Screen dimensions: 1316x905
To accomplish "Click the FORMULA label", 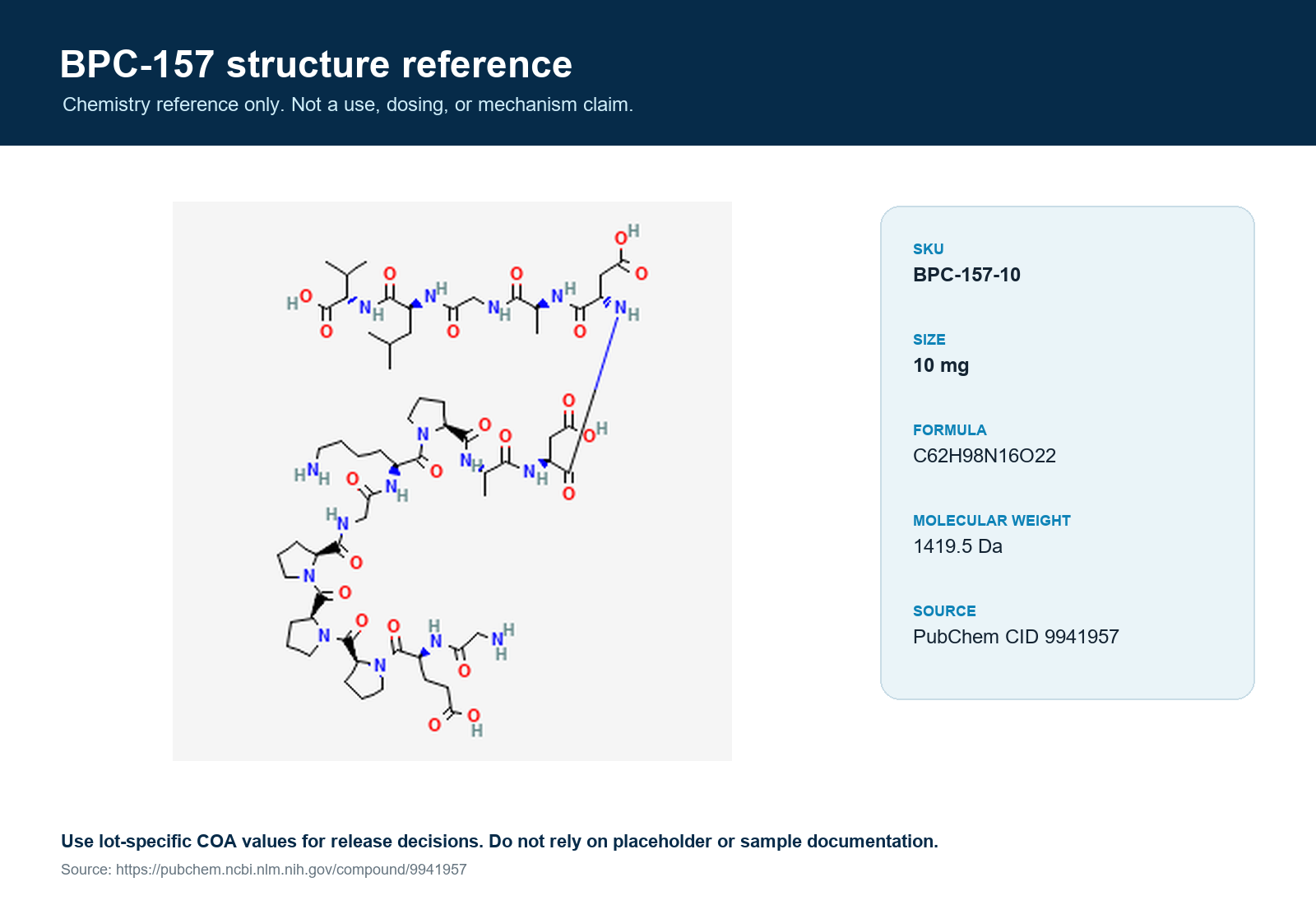I will tap(950, 430).
